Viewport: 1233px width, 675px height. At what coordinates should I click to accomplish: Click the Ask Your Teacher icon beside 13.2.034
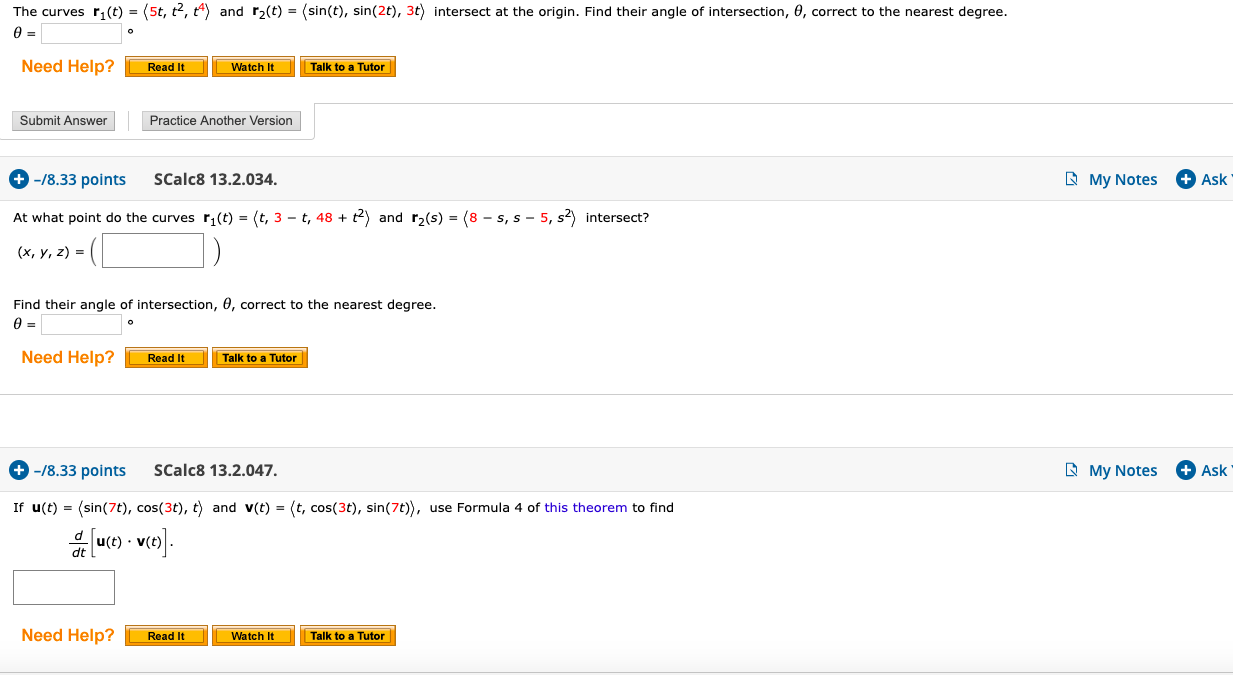(x=1187, y=179)
